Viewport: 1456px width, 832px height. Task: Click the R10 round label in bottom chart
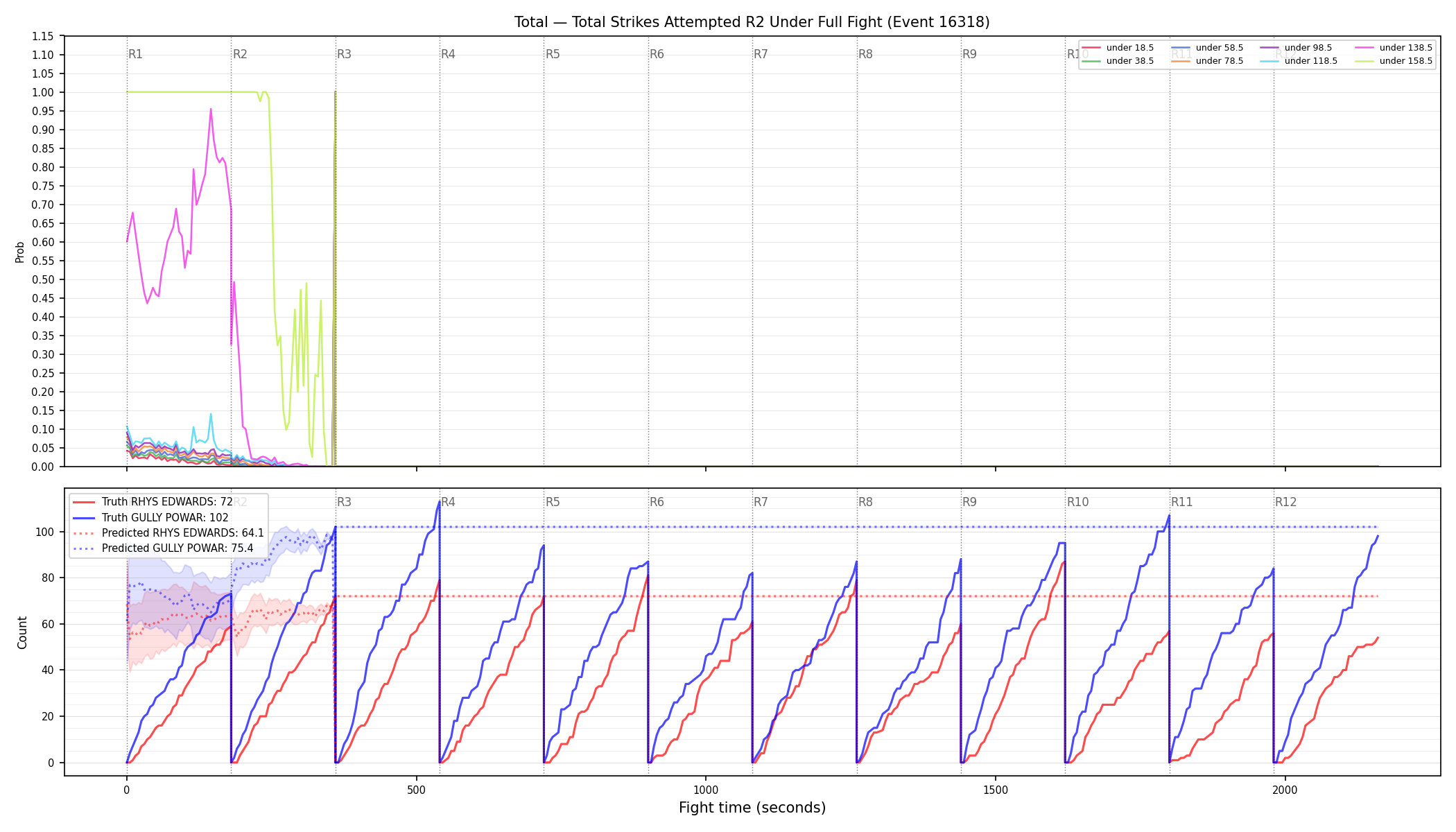(1077, 502)
